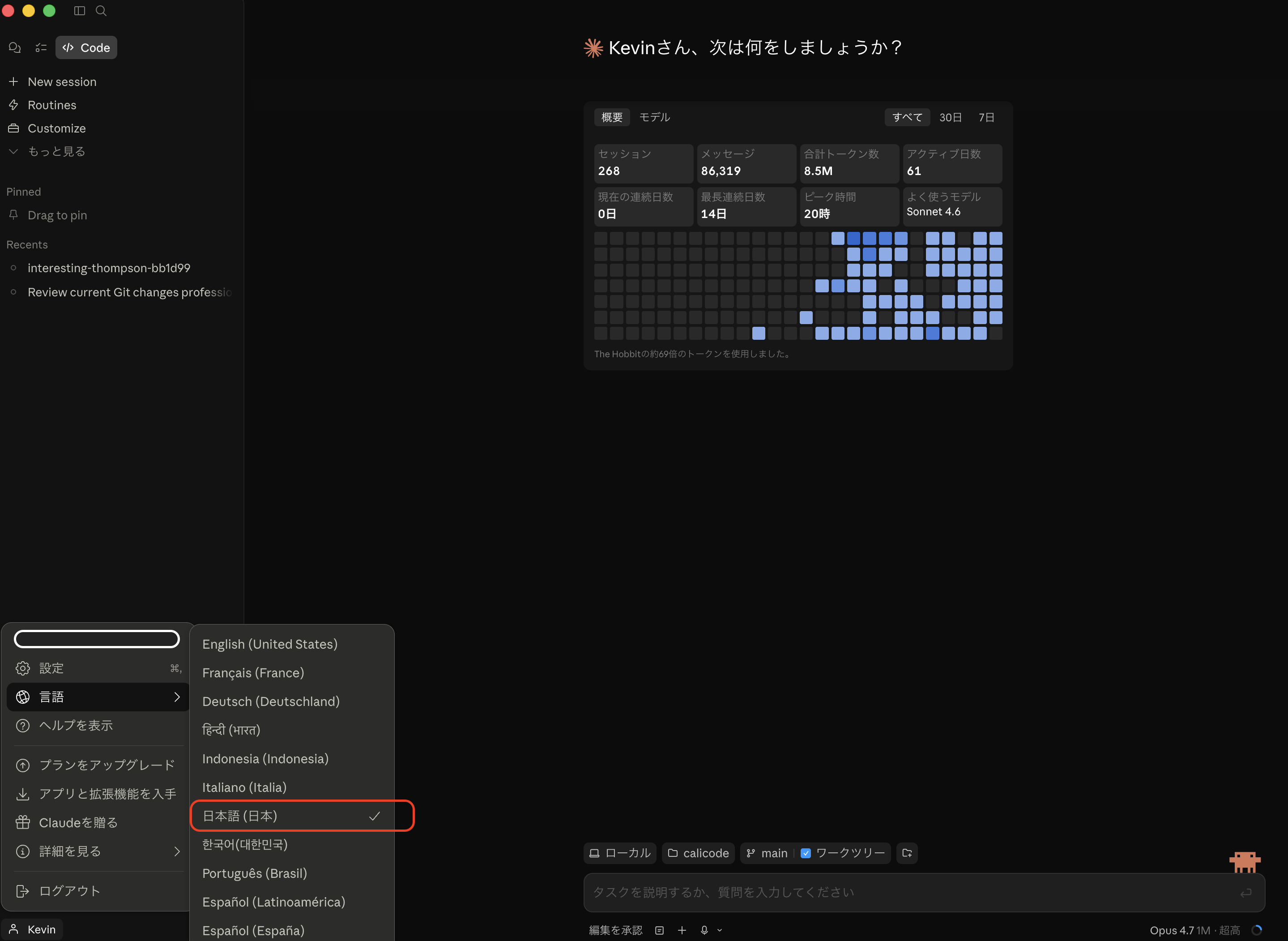Screen dimensions: 1288x941
Task: Click the sidebar toggle icon in the title bar
Action: (x=79, y=10)
